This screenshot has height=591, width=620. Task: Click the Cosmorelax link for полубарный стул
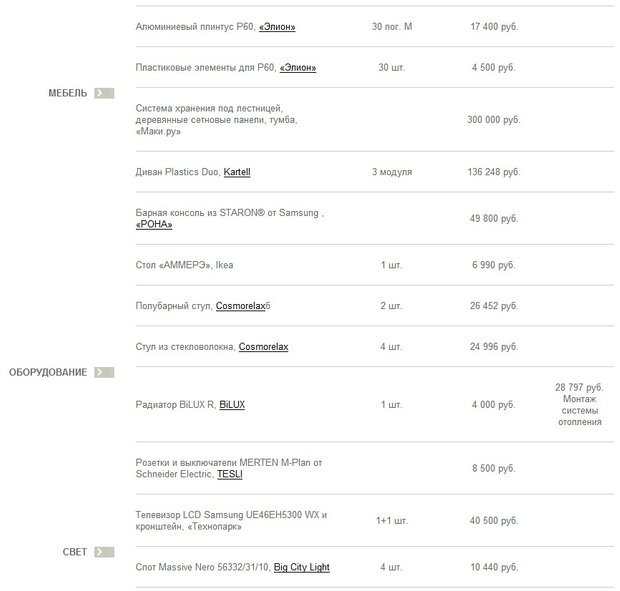240,306
